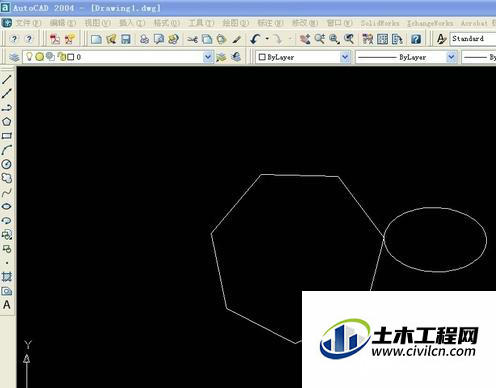Toggle layer 0 on/off light bulb

[29, 57]
